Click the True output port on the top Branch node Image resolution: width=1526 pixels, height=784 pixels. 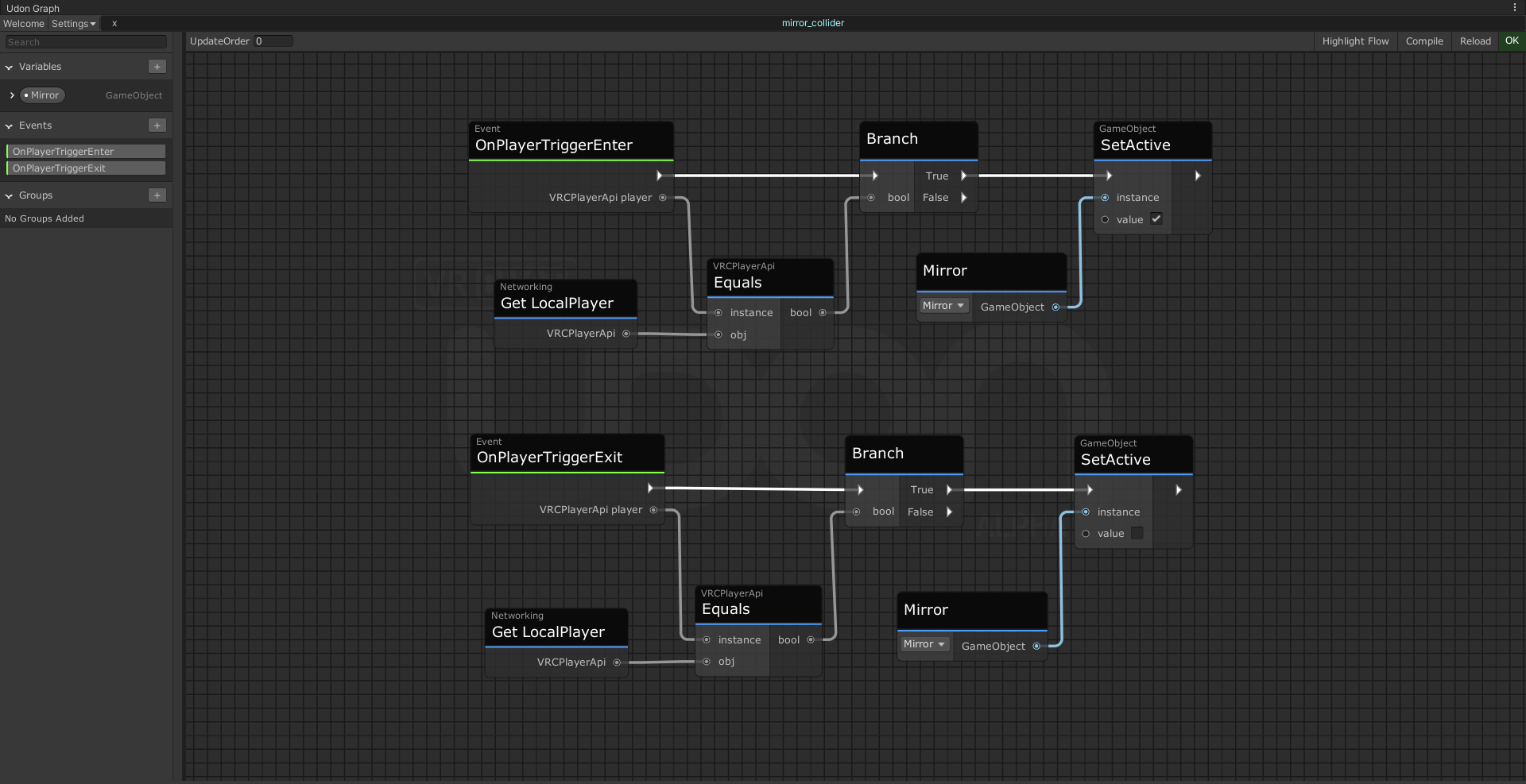click(x=964, y=176)
